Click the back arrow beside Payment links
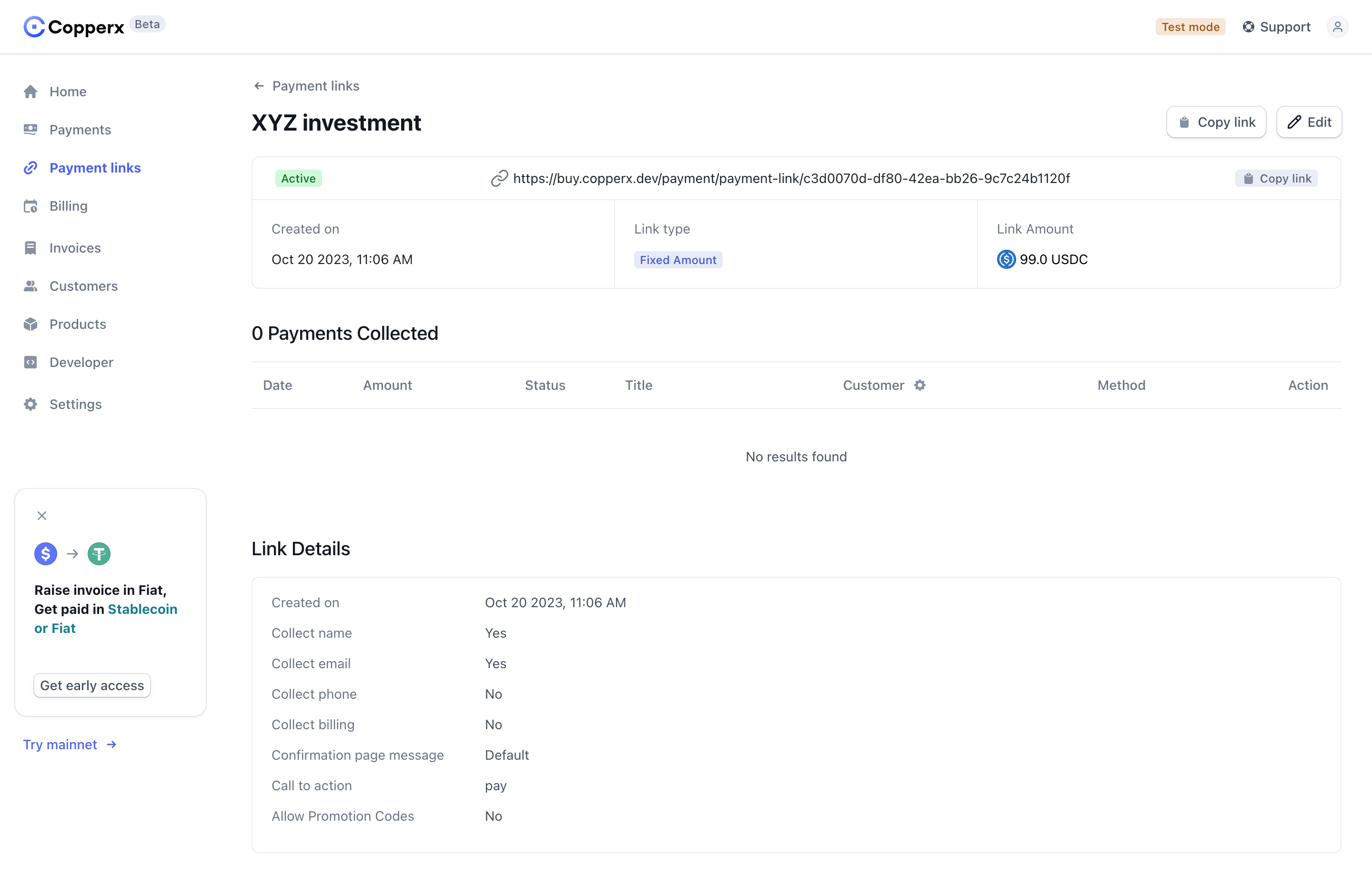This screenshot has height=876, width=1372. pyautogui.click(x=259, y=86)
